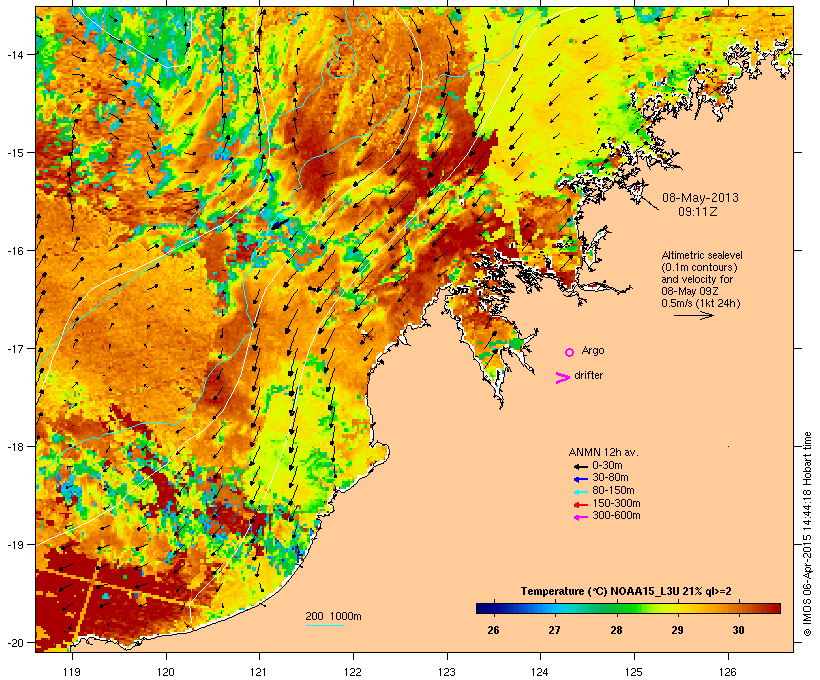Click the date label 08-May-2013

point(700,198)
